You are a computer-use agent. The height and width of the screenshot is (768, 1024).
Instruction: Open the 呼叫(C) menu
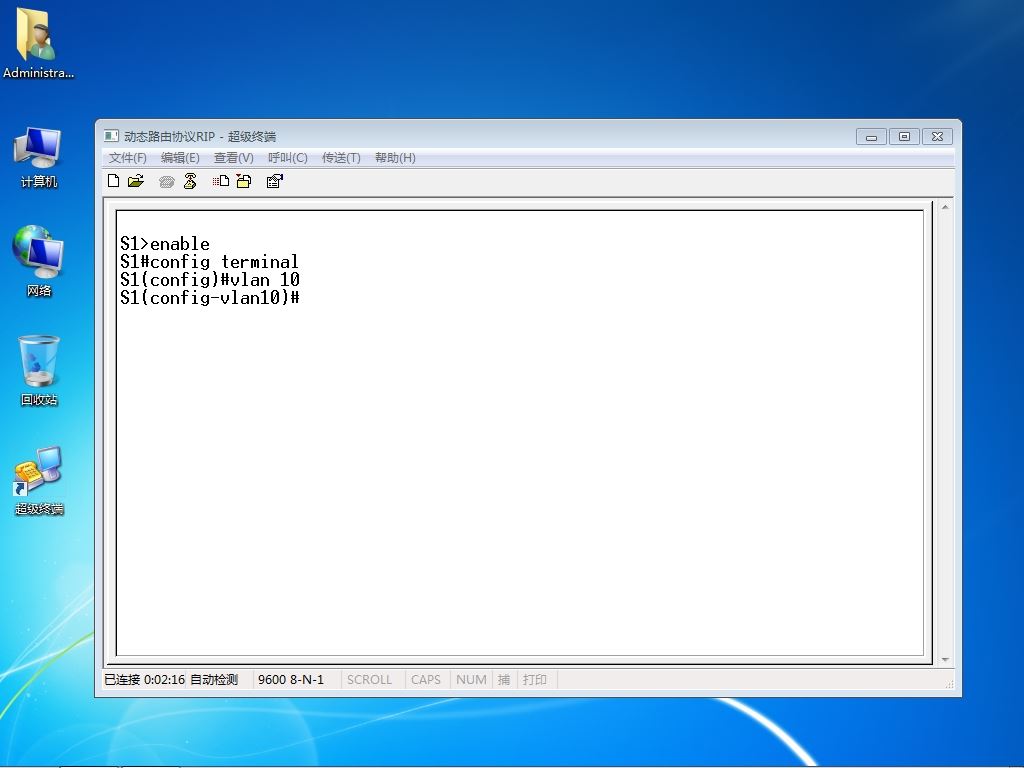click(287, 157)
